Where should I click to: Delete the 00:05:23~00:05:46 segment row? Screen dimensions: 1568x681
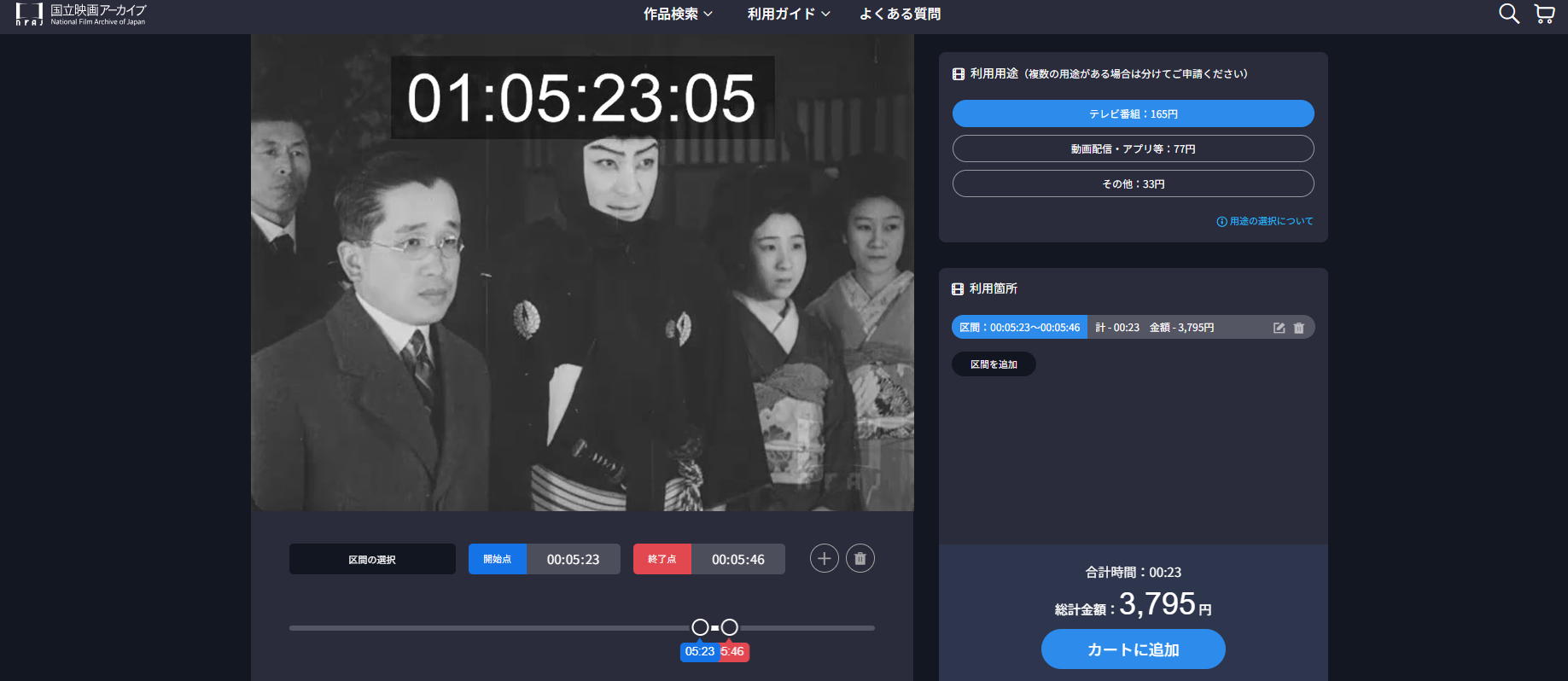click(x=1298, y=328)
